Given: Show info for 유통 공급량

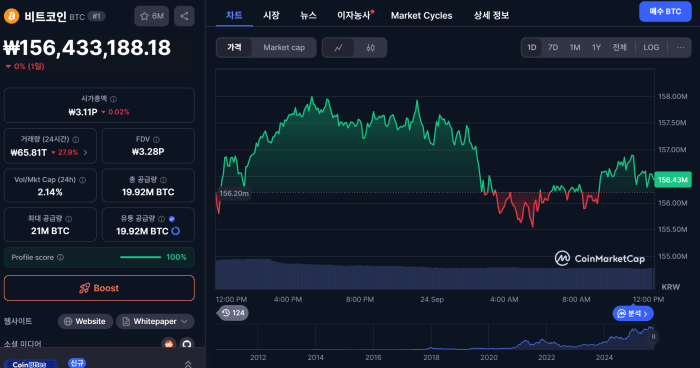Looking at the screenshot, I should coord(162,219).
